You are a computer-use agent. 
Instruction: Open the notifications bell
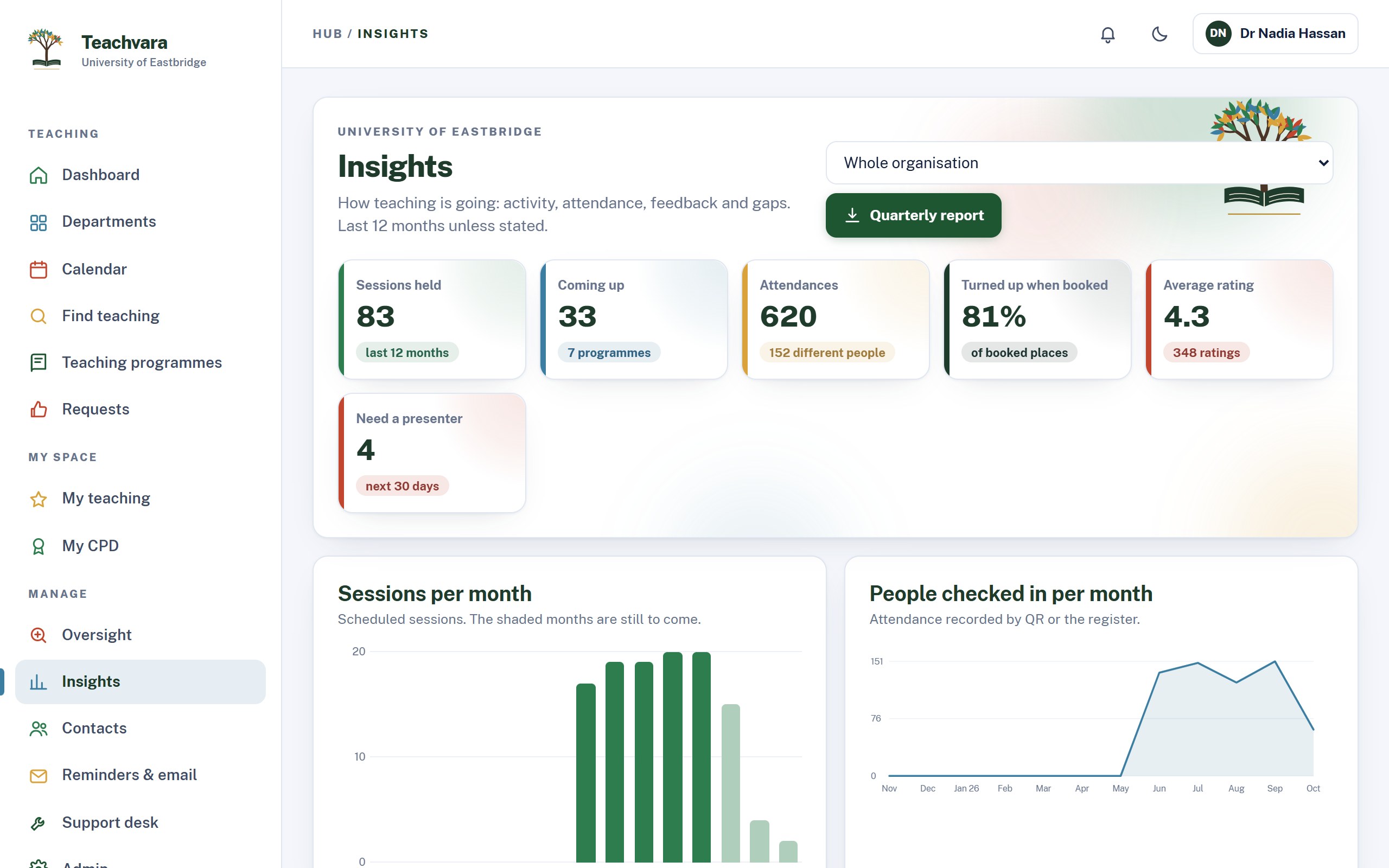1108,34
